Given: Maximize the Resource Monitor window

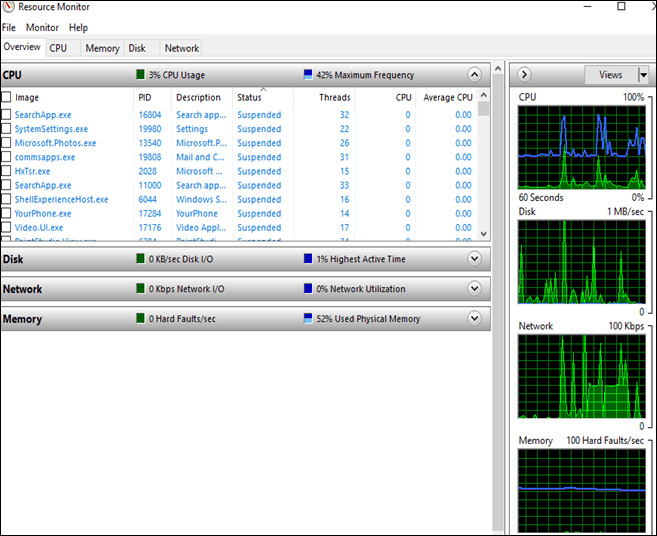Looking at the screenshot, I should [x=621, y=7].
